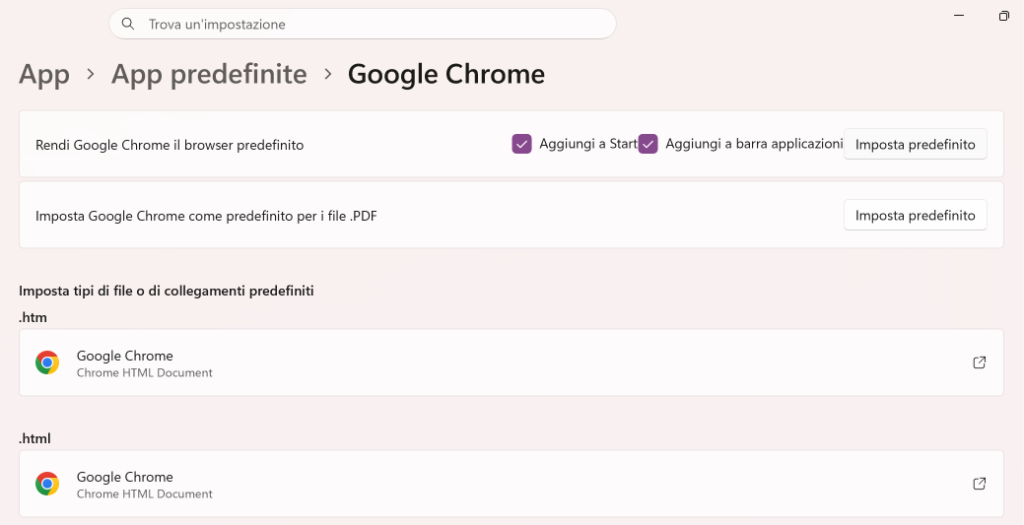
Task: Click the search magnifier icon
Action: pyautogui.click(x=128, y=24)
